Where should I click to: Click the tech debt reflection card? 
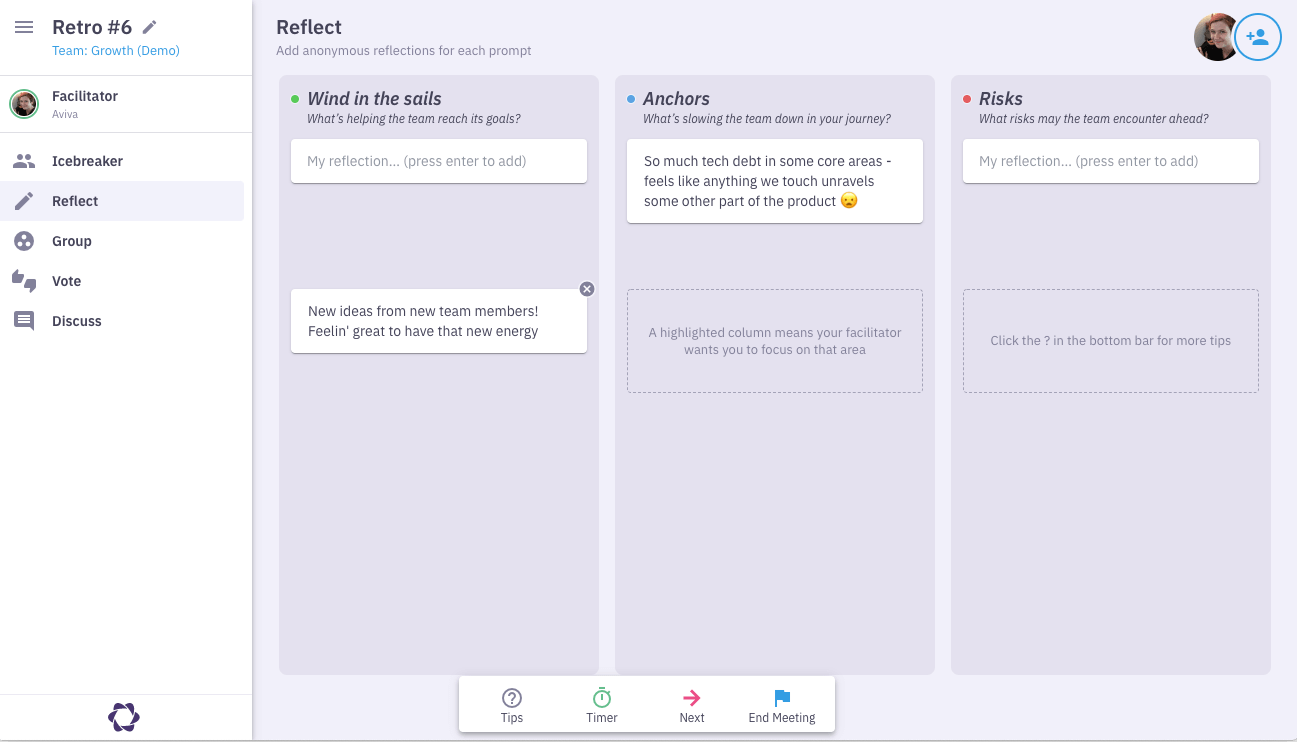(x=774, y=181)
